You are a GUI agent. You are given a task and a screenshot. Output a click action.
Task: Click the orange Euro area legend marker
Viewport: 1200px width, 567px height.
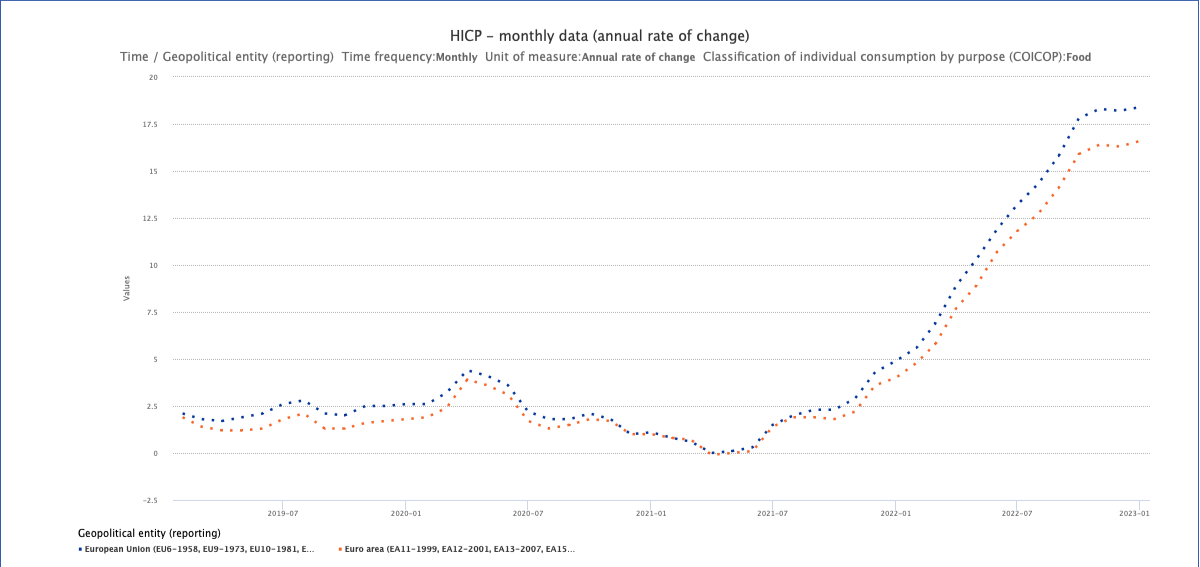(x=340, y=549)
